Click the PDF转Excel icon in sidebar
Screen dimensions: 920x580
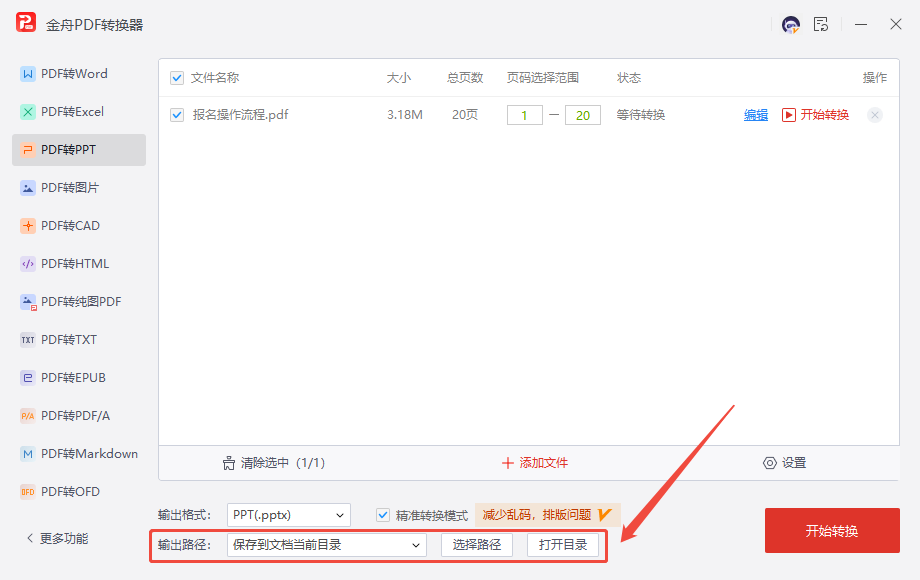pyautogui.click(x=28, y=112)
